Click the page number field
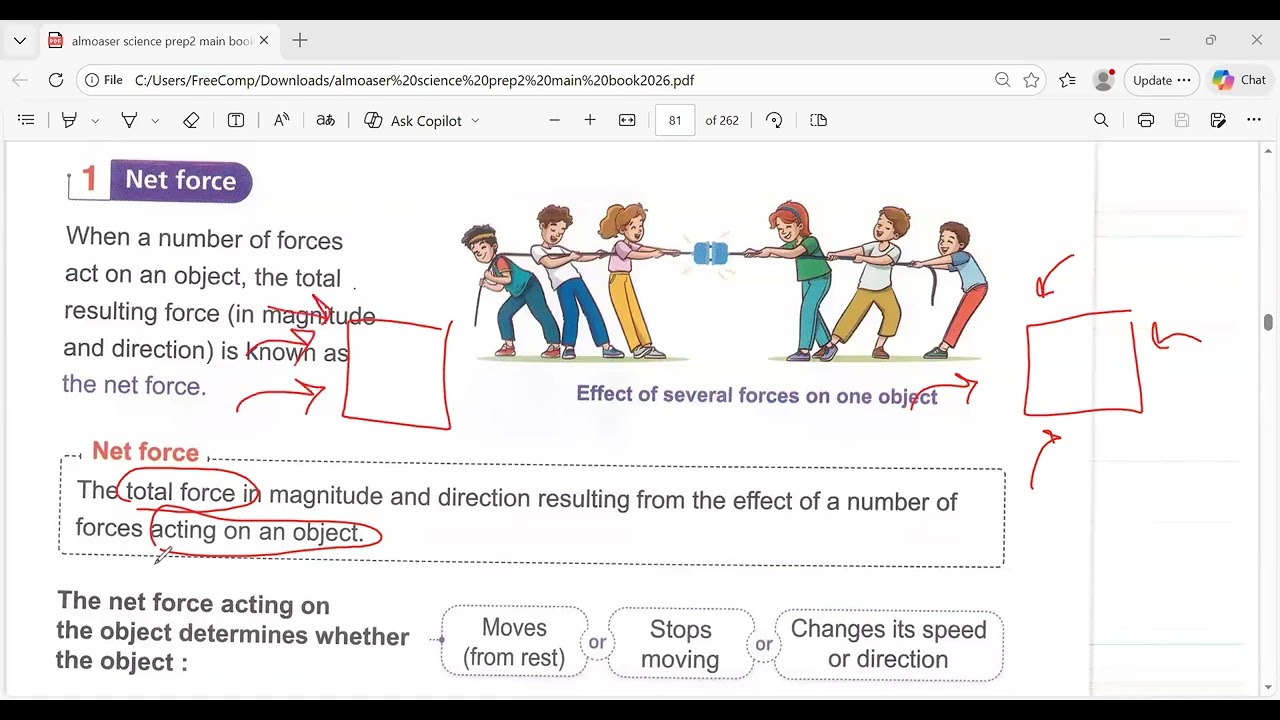The height and width of the screenshot is (720, 1280). tap(675, 120)
